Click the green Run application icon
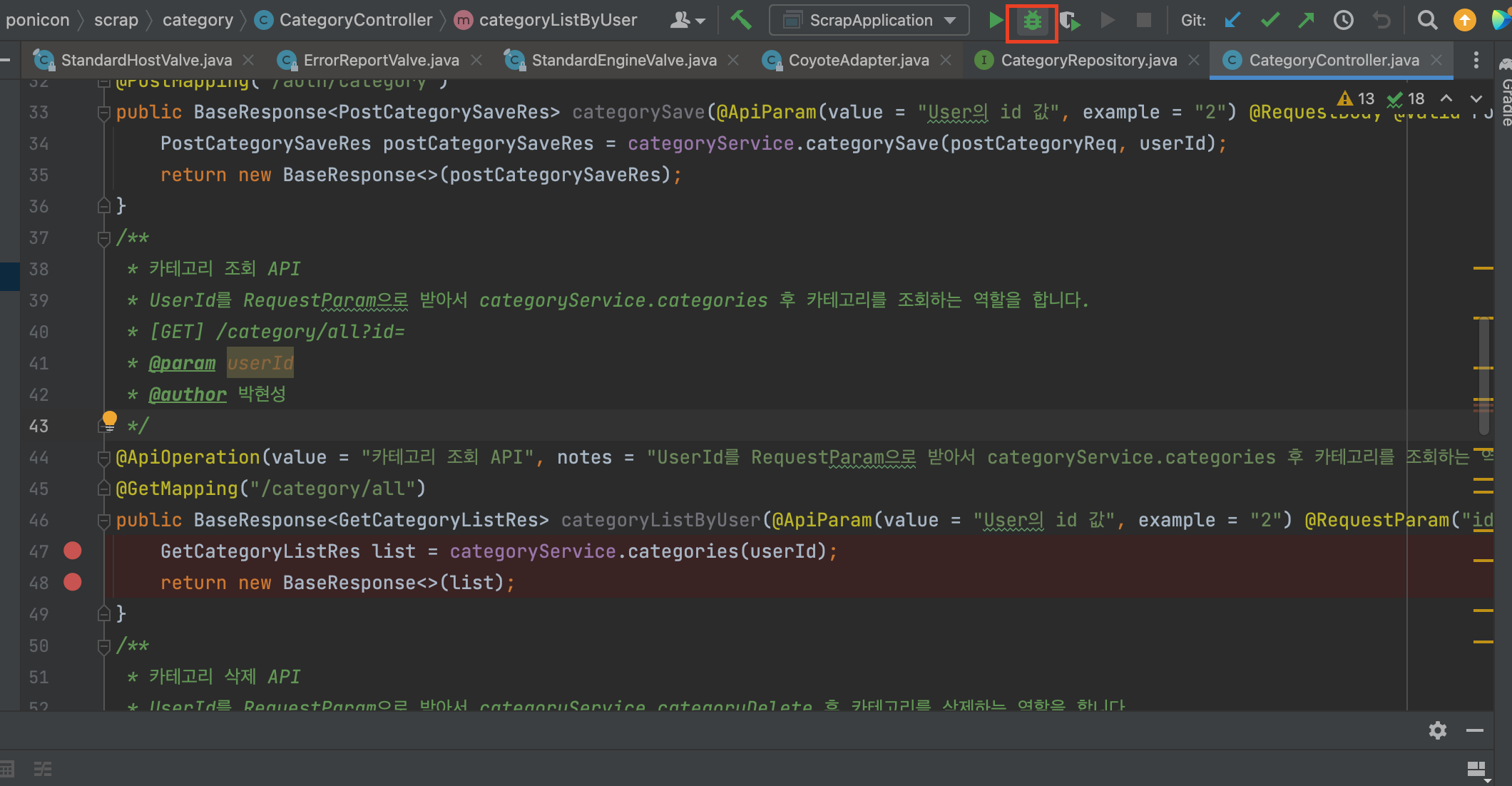Screen dimensions: 1512x786 click(996, 21)
